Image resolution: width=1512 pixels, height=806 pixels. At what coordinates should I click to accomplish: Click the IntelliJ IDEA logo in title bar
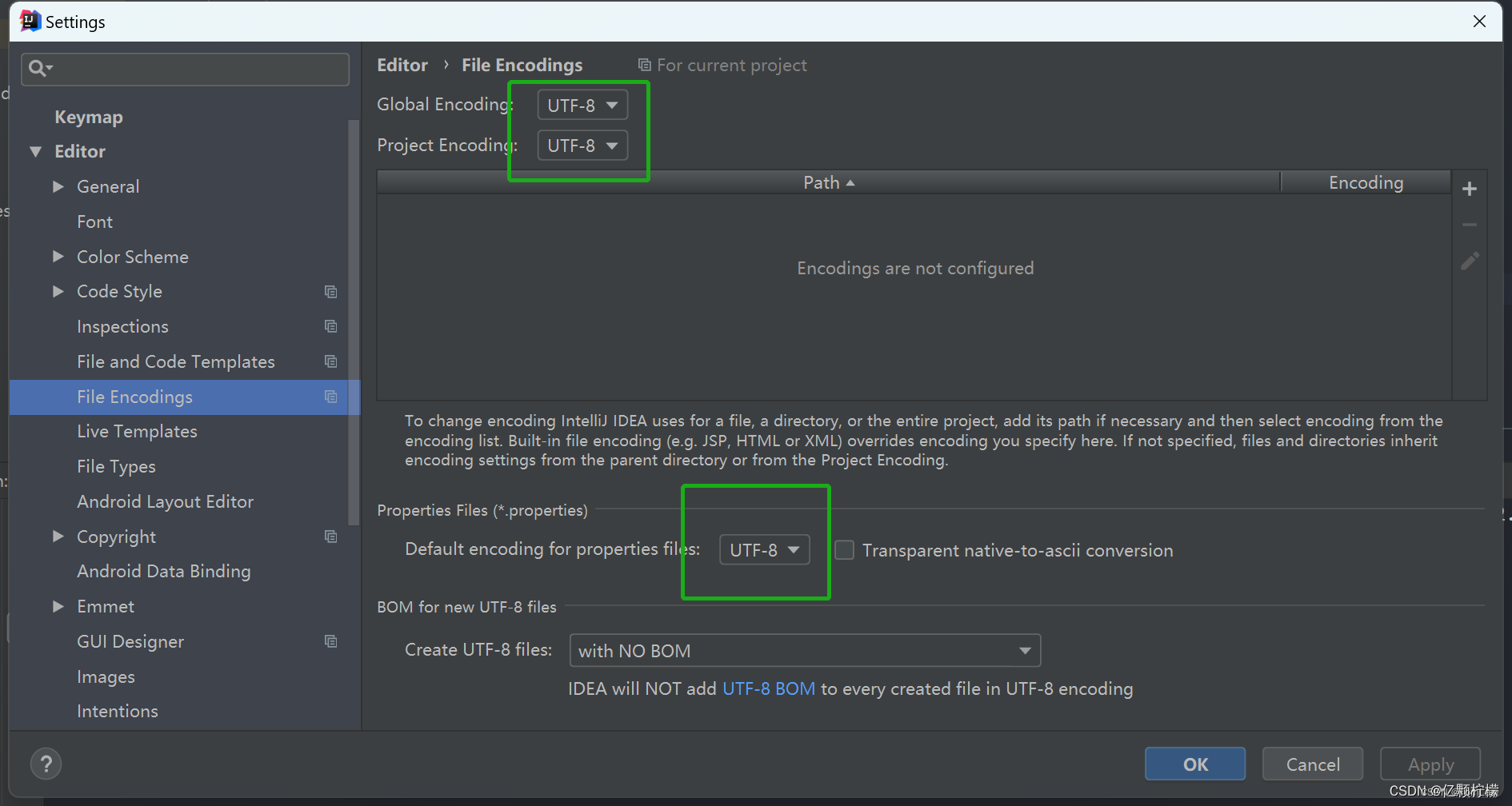click(x=30, y=21)
